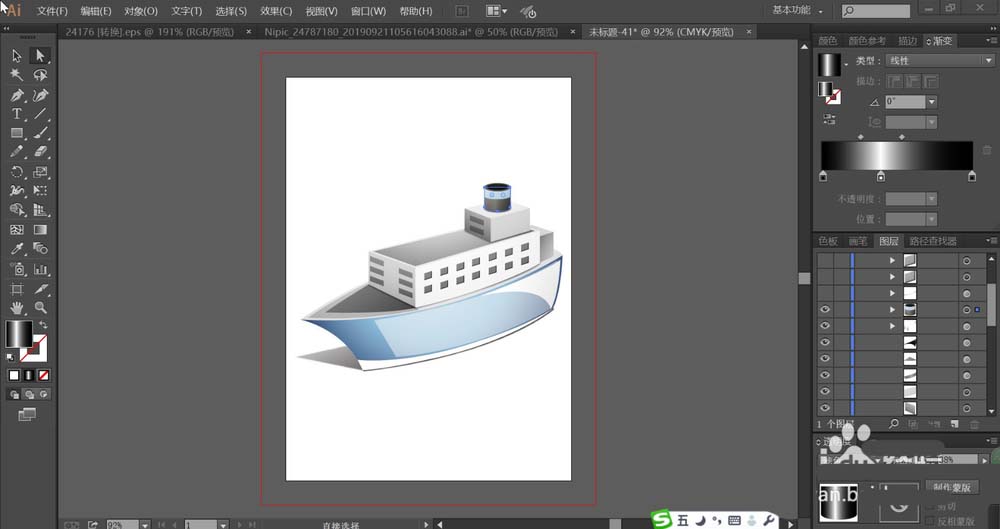Hide the selected funnel layer via eye icon
1000x529 pixels.
pos(825,309)
